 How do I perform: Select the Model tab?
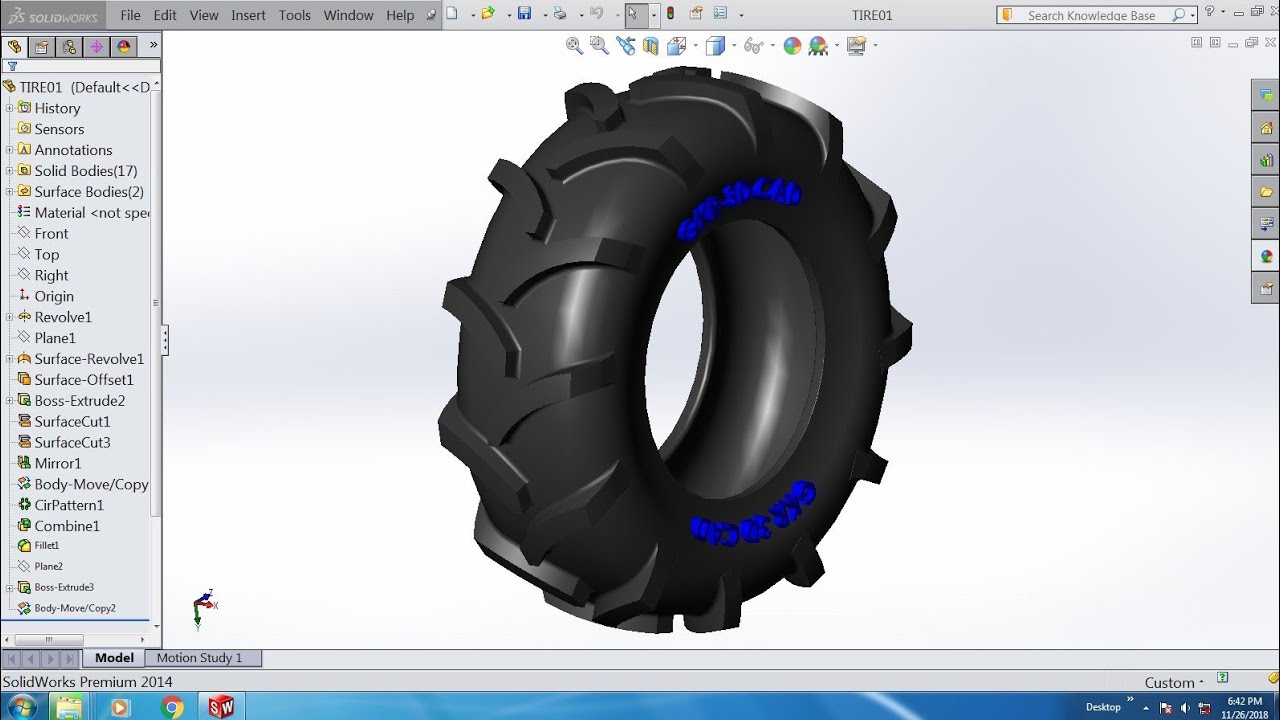[114, 658]
